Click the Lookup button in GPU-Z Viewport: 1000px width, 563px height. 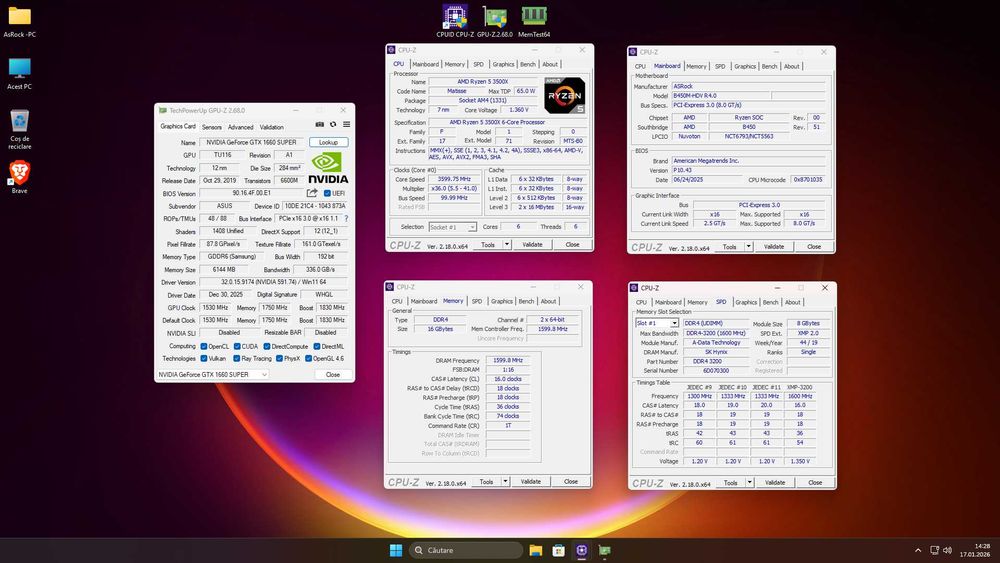(x=328, y=142)
